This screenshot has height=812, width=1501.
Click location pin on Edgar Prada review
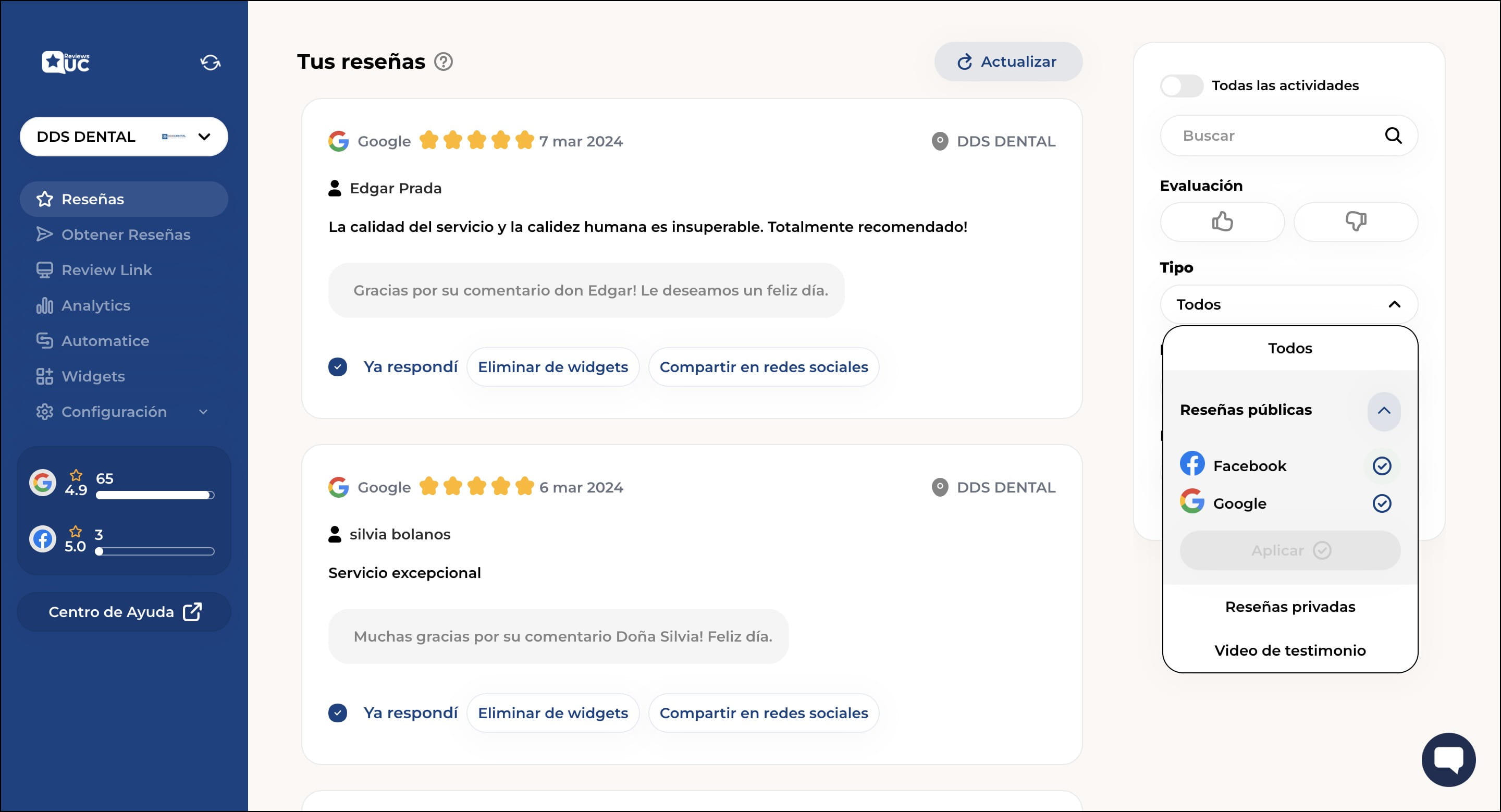tap(940, 141)
